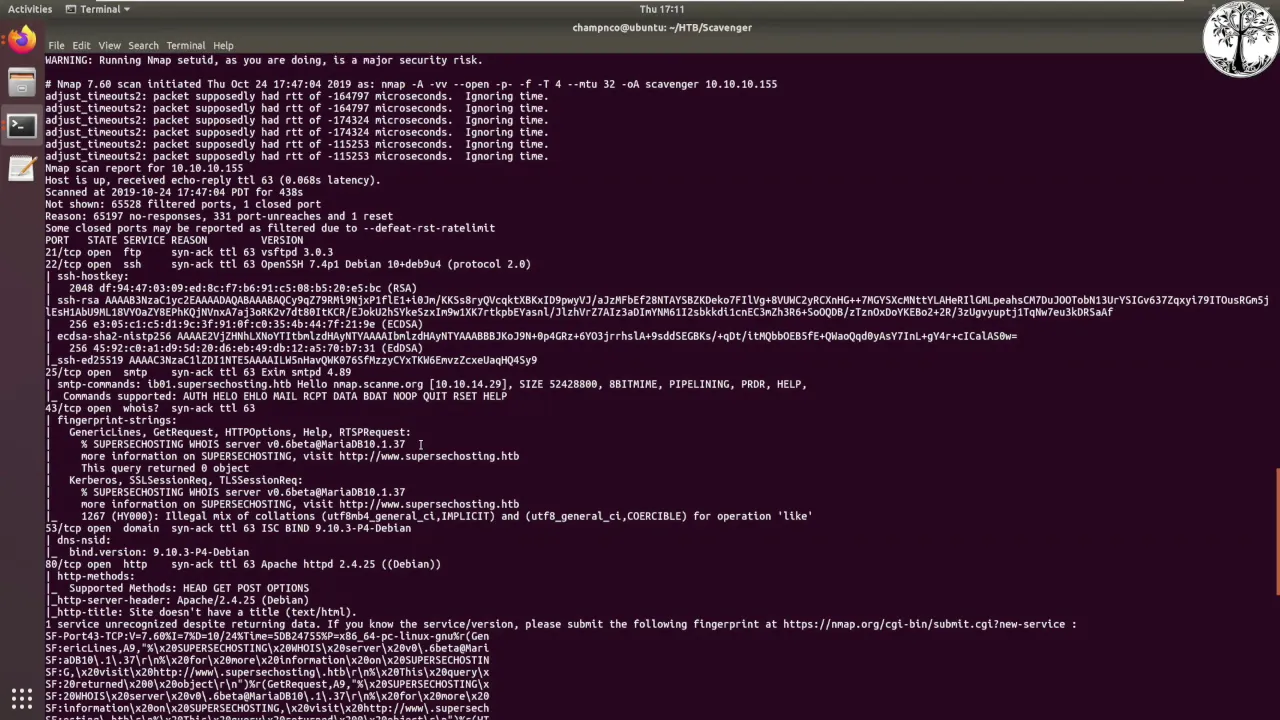Click 'Commands supported: AUTH HELO EHLO' line
Screen dimensions: 1280x720
click(x=276, y=396)
